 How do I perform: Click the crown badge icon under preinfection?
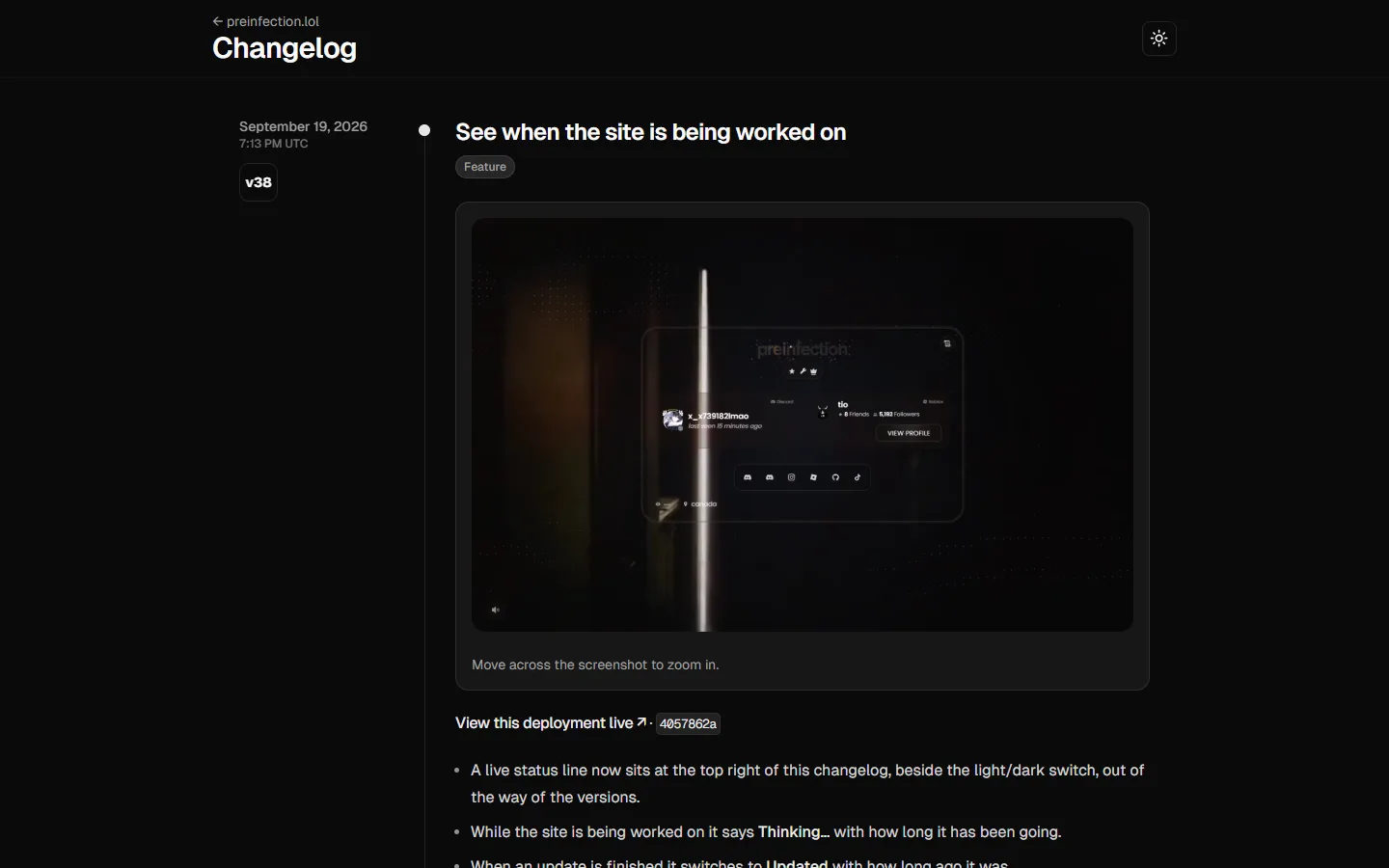click(813, 371)
